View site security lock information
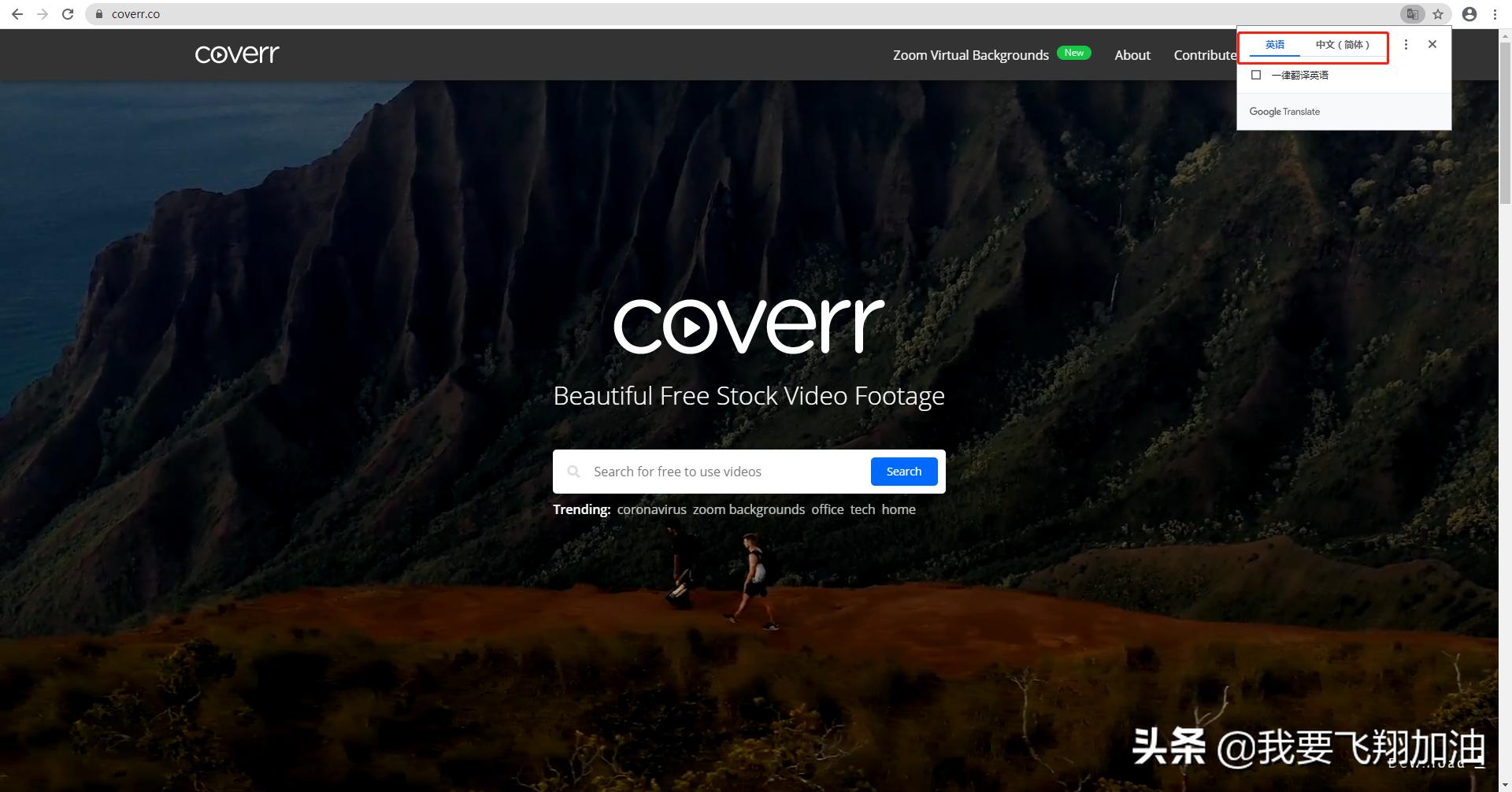This screenshot has width=1512, height=792. (99, 14)
